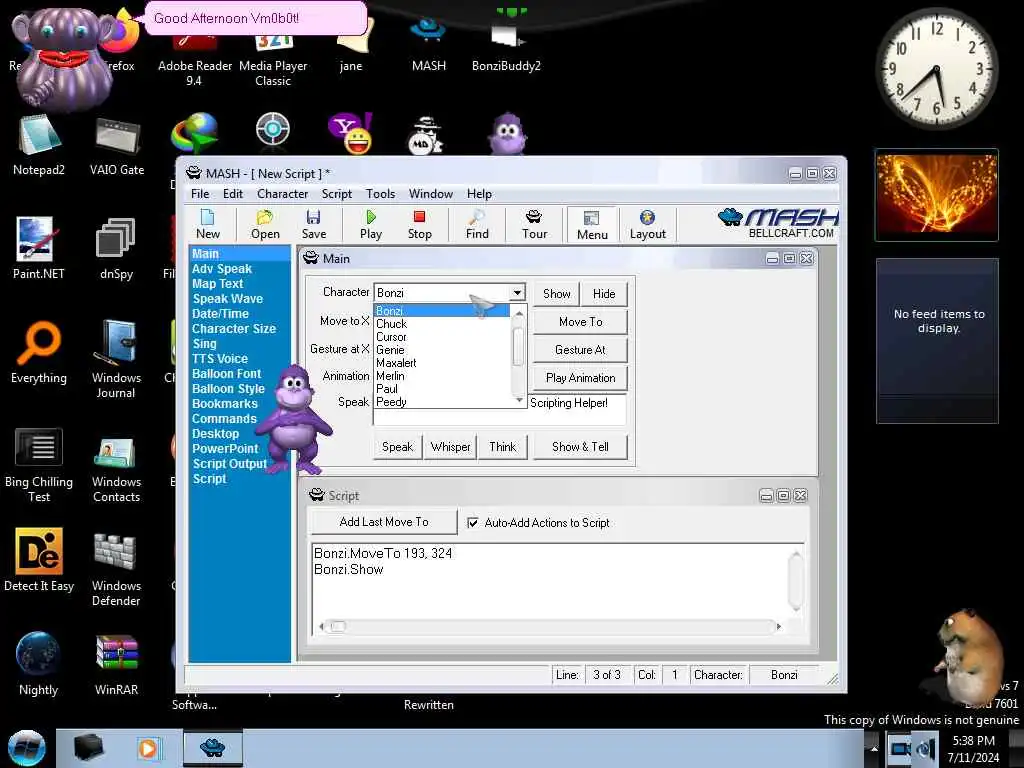
Task: Select Paul in the character list
Action: [387, 389]
